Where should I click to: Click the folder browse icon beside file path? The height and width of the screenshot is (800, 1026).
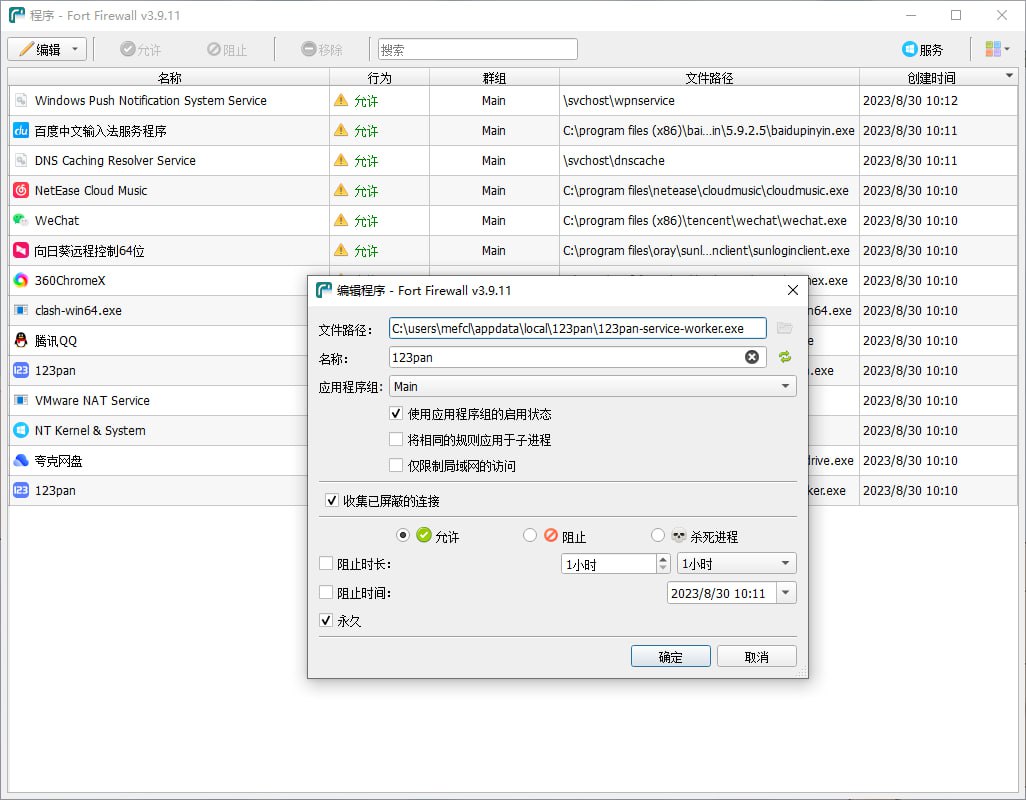pyautogui.click(x=784, y=328)
